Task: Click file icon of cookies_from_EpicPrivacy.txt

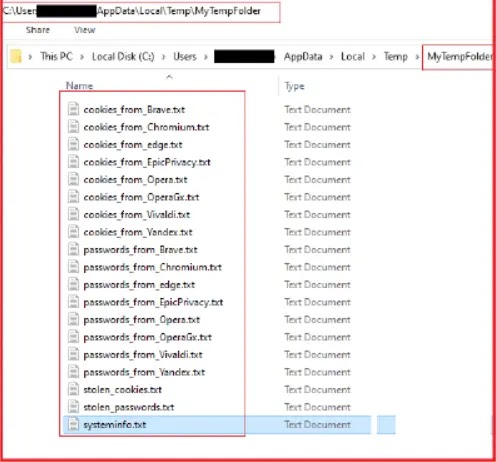Action: (73, 162)
